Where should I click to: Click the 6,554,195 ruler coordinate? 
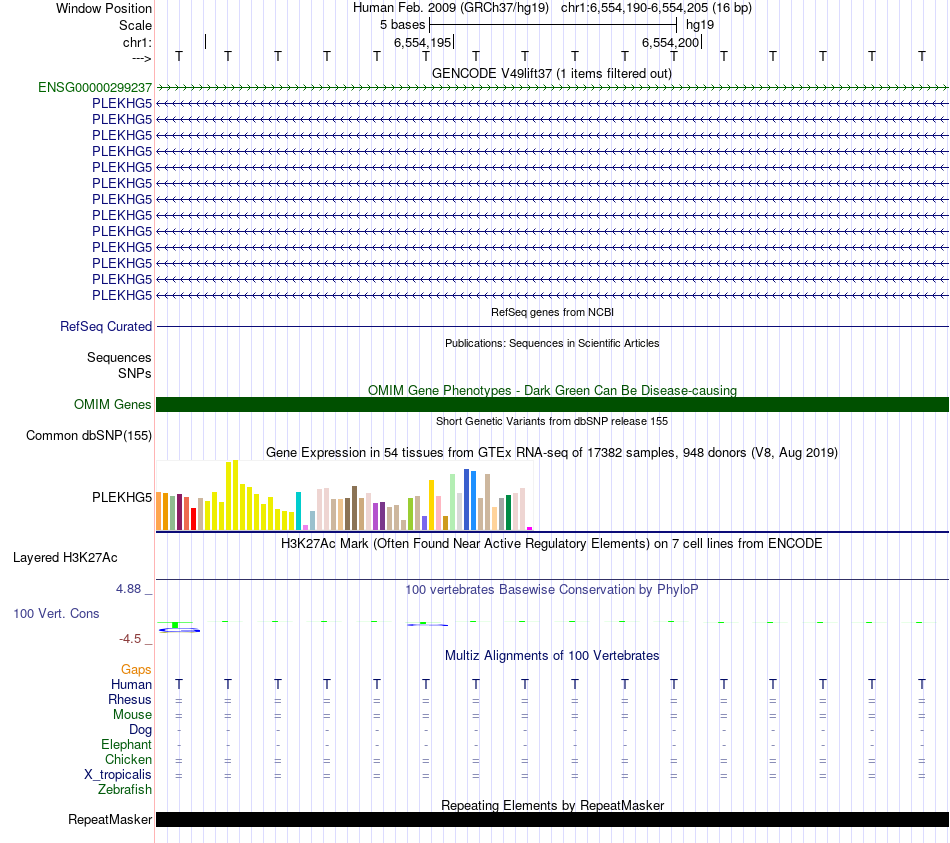[422, 42]
